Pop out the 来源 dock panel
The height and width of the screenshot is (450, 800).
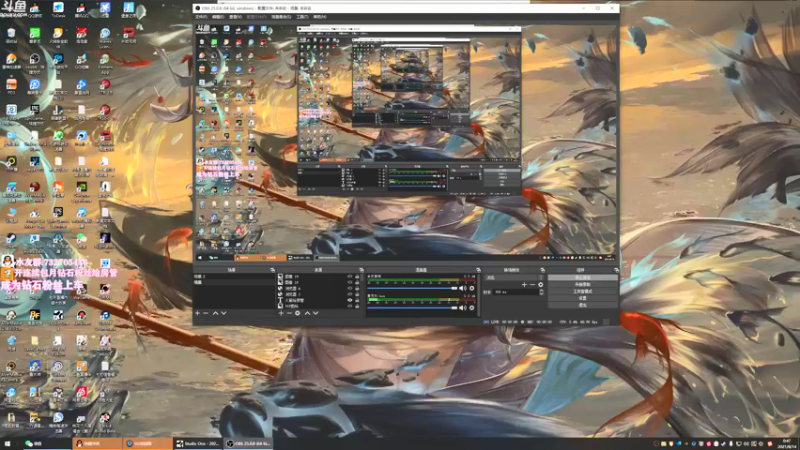tap(362, 270)
